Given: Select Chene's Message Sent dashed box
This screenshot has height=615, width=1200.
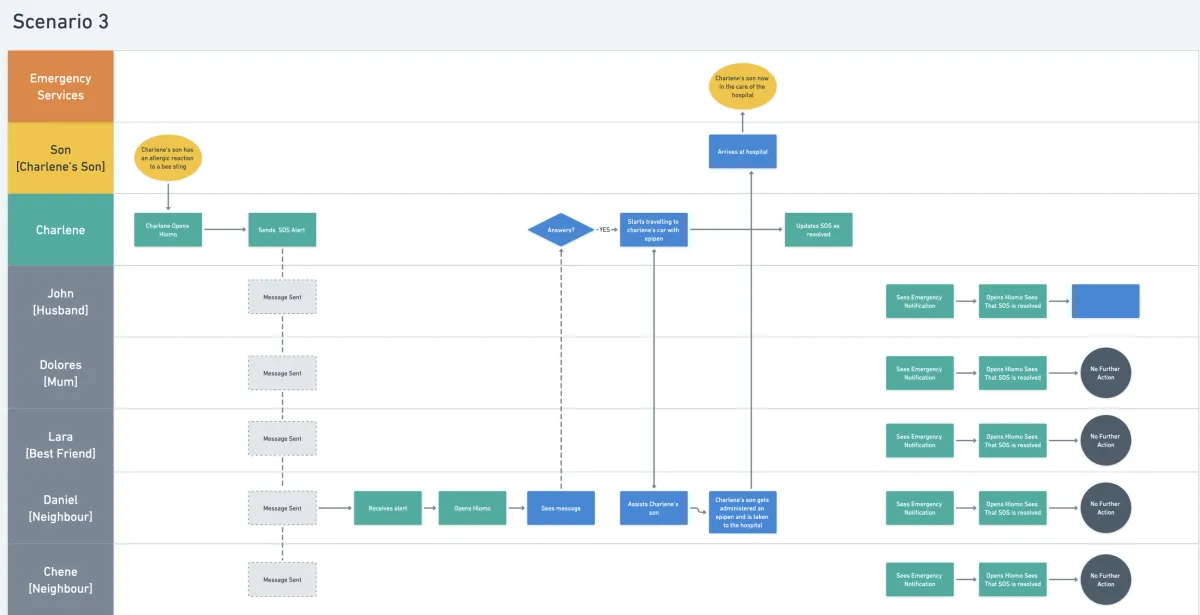Looking at the screenshot, I should (x=282, y=579).
